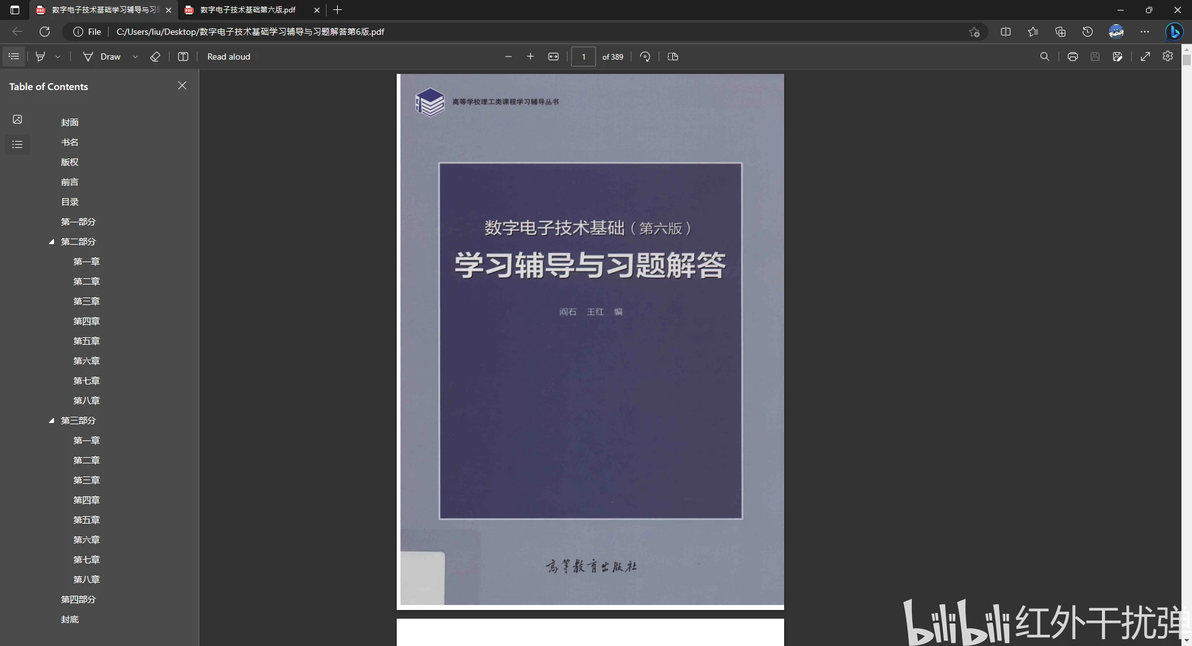Open the profile avatar menu

click(x=1116, y=32)
